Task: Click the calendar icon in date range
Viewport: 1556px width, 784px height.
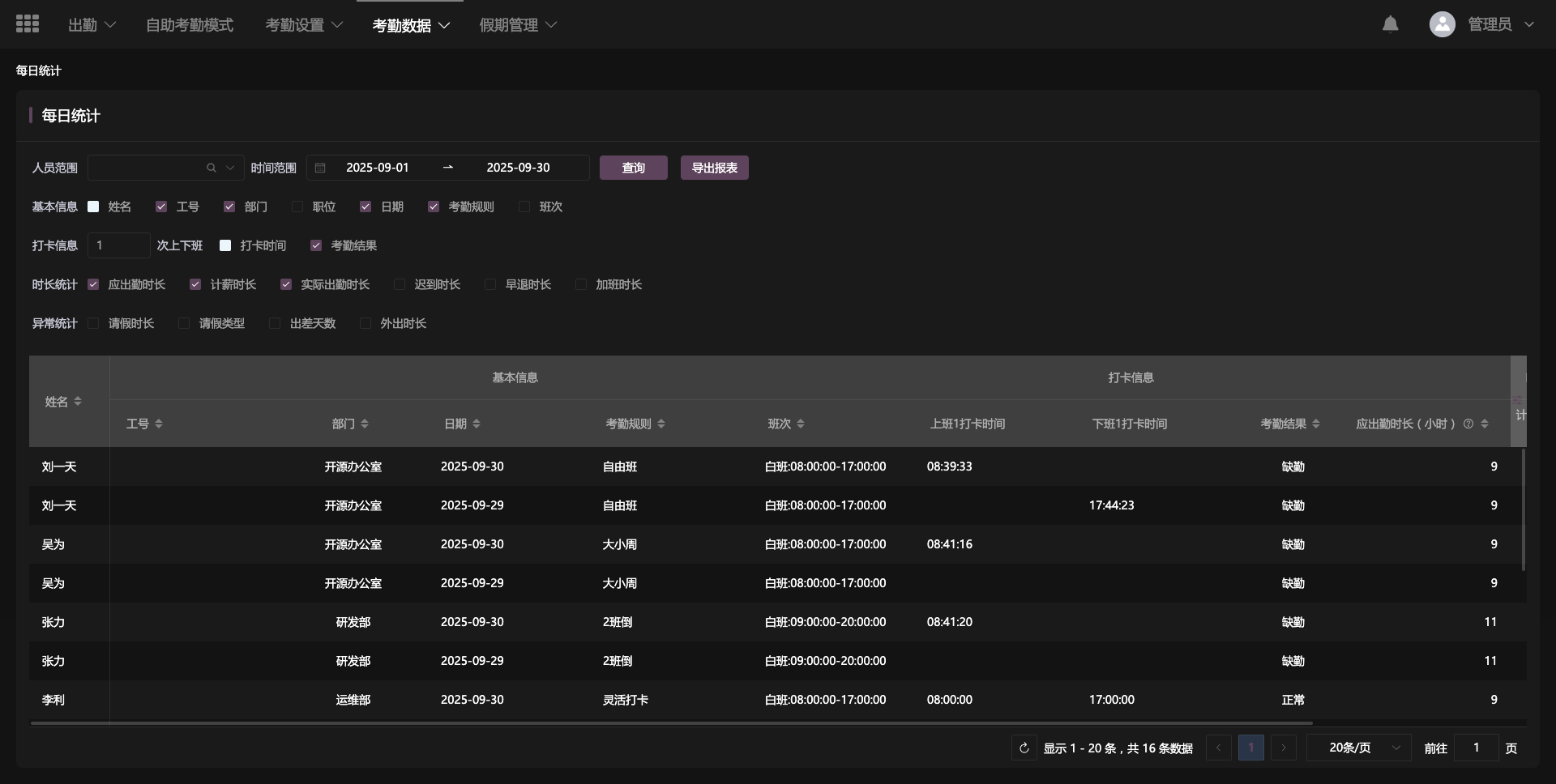Action: click(320, 168)
